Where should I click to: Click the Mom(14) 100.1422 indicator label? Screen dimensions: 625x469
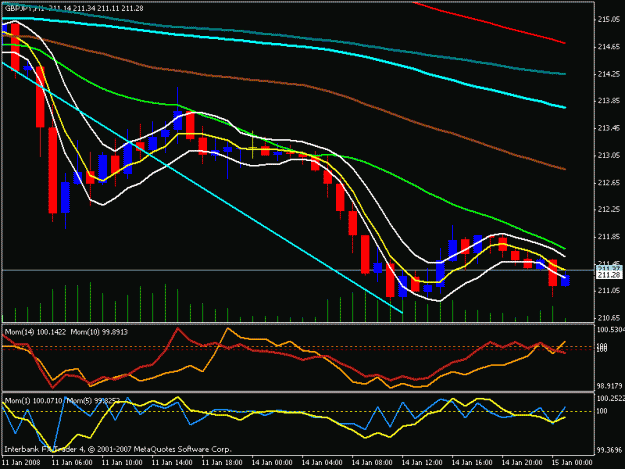tap(35, 332)
